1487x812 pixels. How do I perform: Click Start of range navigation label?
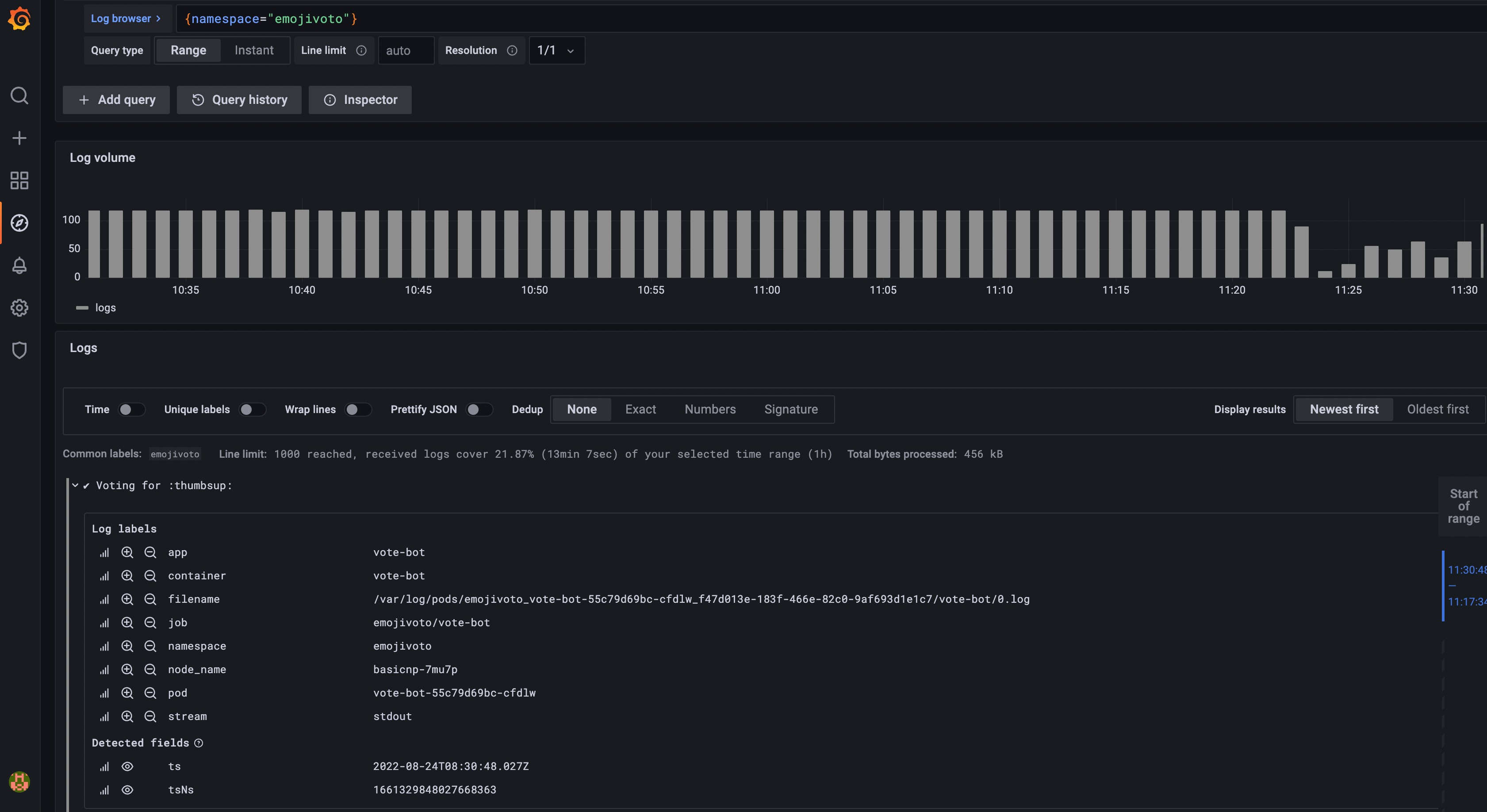click(x=1463, y=506)
